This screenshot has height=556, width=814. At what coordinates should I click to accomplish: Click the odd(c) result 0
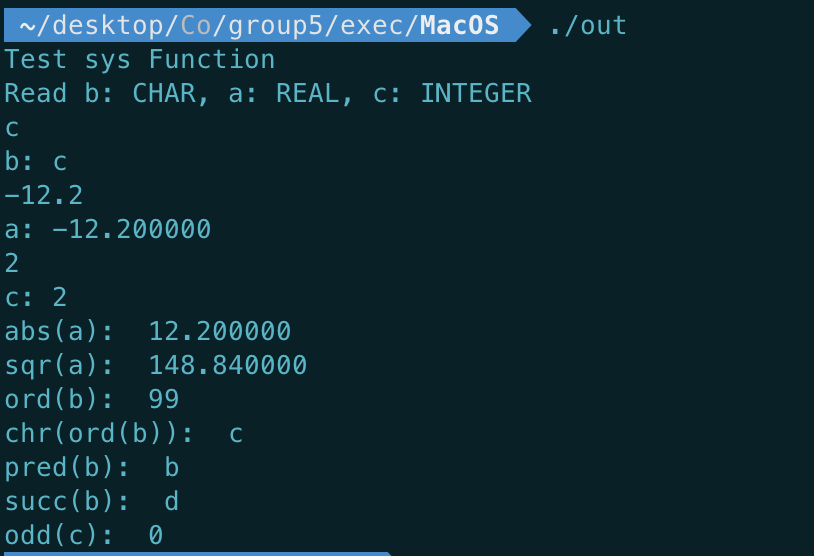[x=156, y=535]
